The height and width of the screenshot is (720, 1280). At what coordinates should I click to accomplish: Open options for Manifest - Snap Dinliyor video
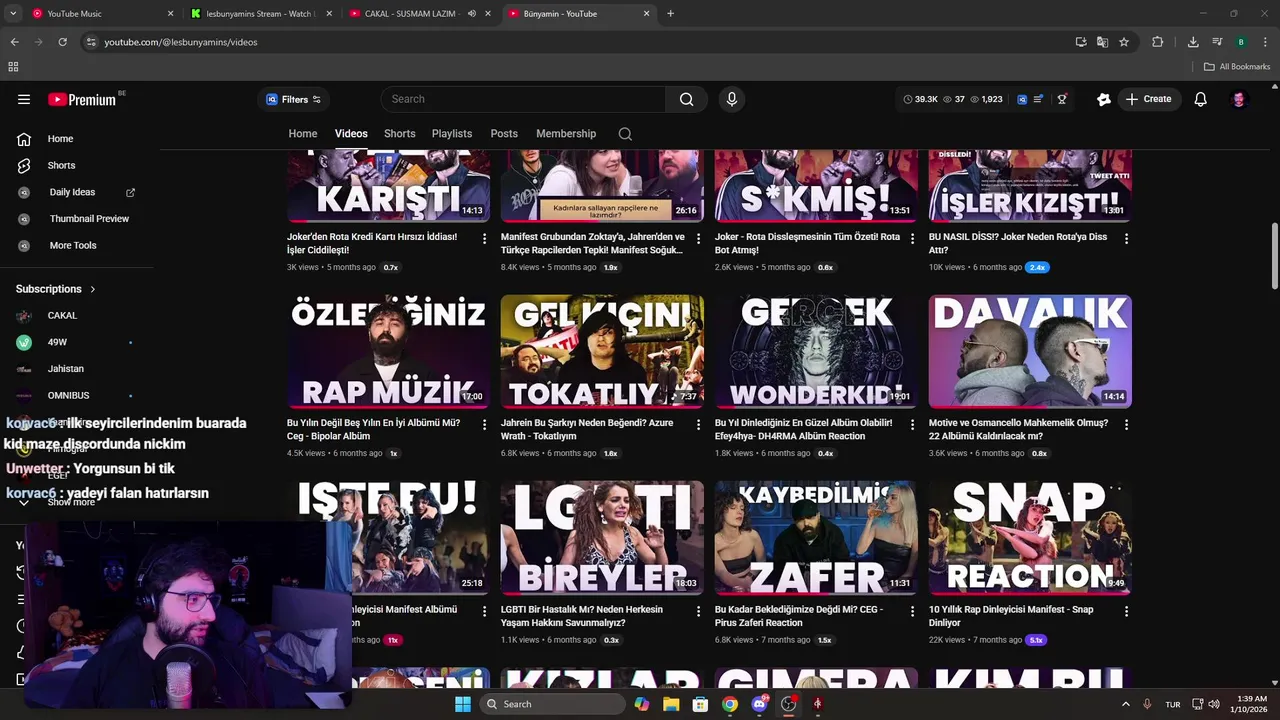(1126, 611)
